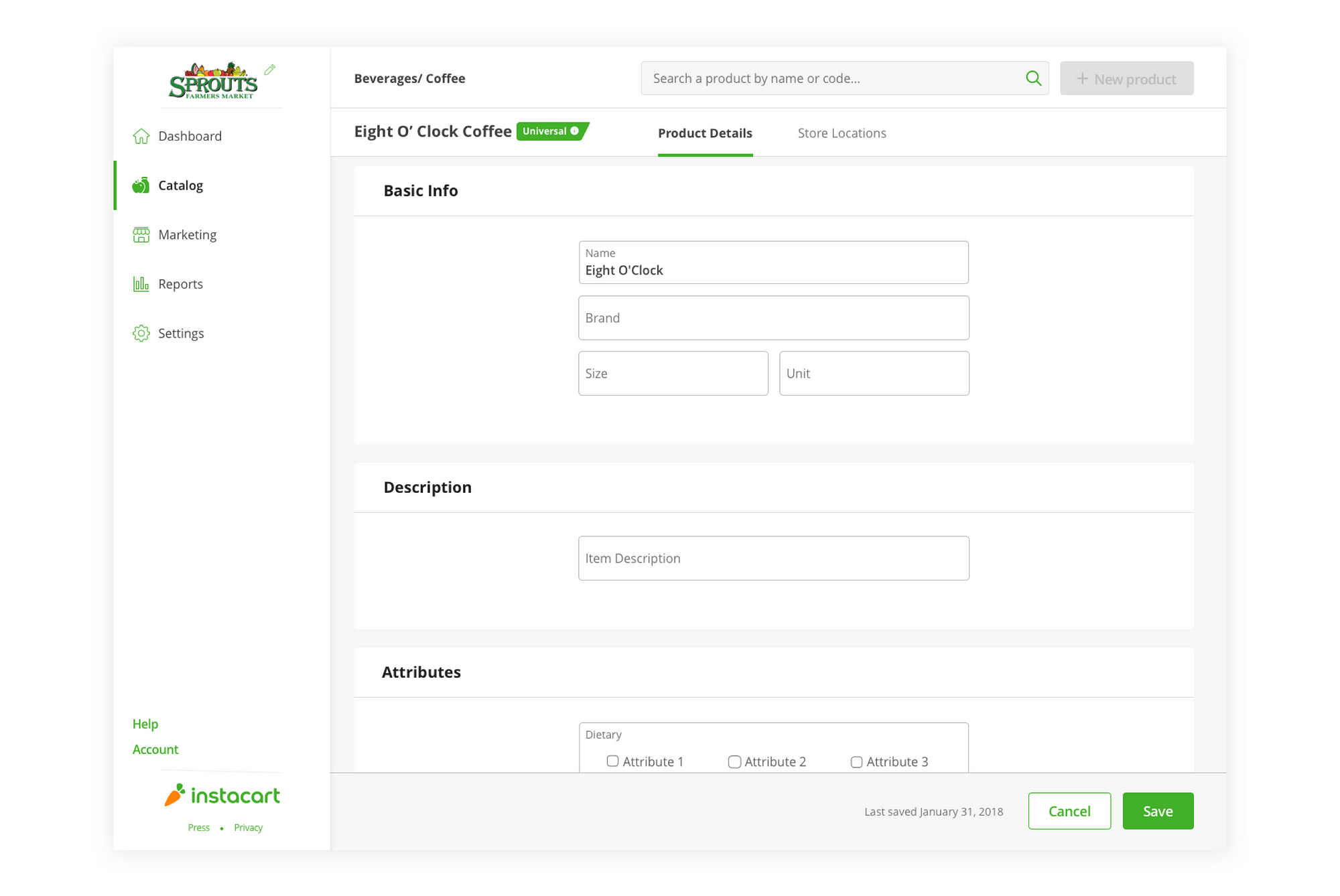Click the Basic Info heading
Viewport: 1340px width, 896px height.
(x=421, y=191)
